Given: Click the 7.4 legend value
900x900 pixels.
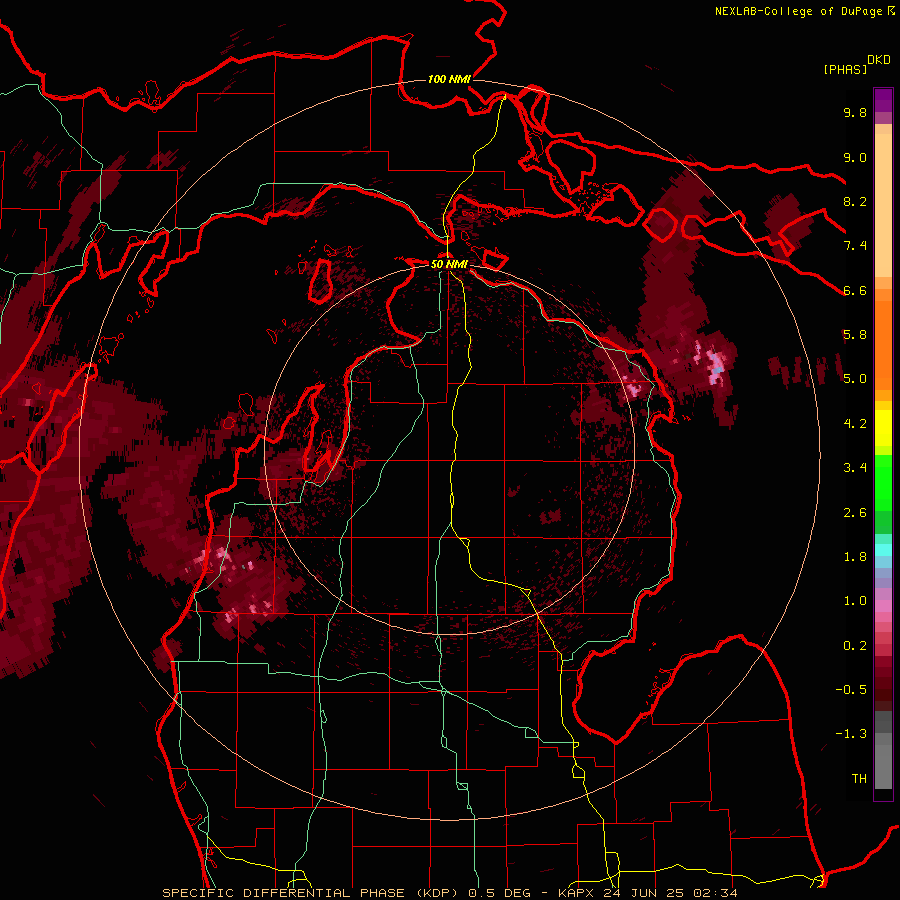Looking at the screenshot, I should pos(855,246).
